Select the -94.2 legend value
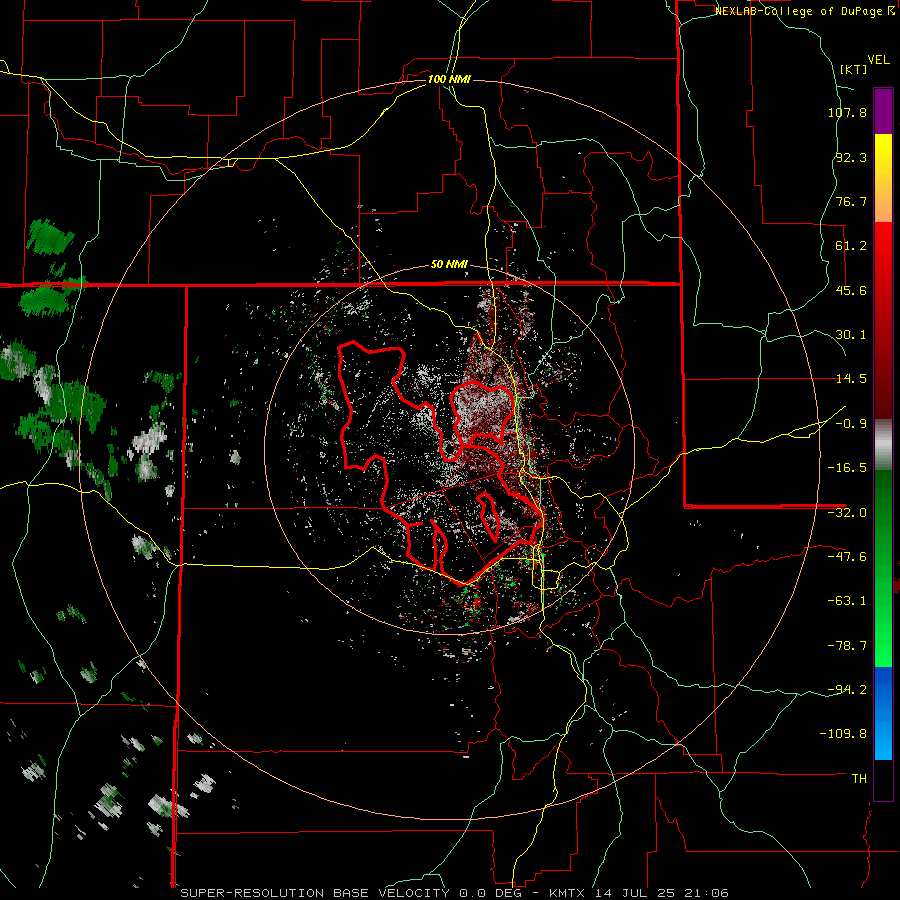 (847, 689)
